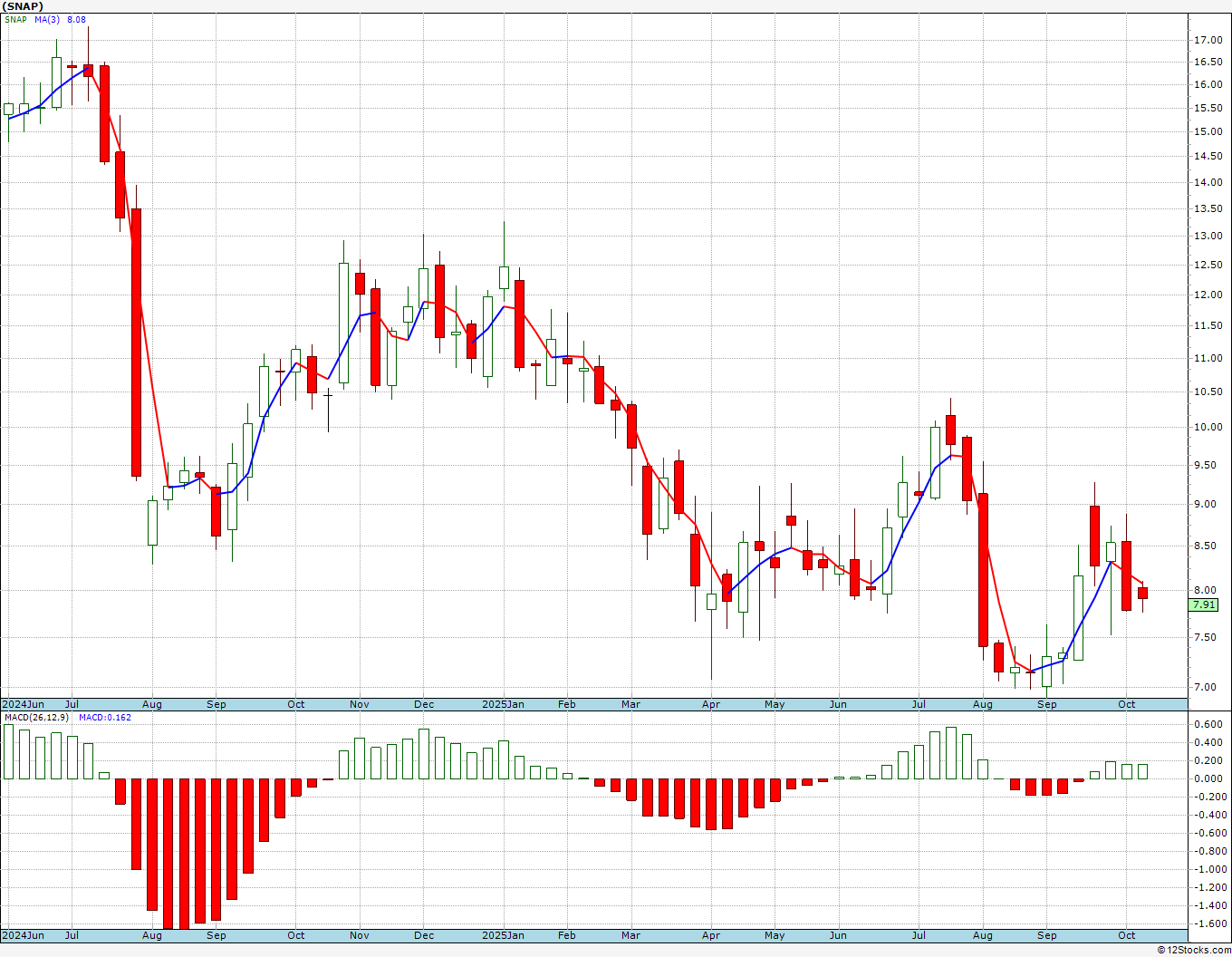
Task: Select the green SNAP legend label
Action: pos(15,19)
